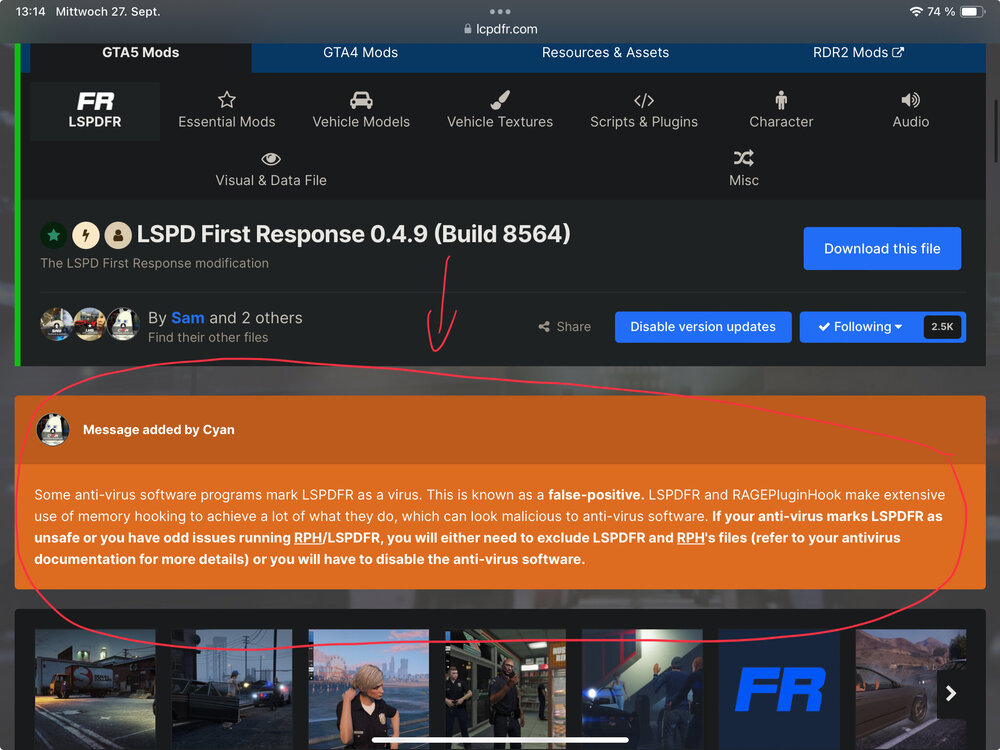The width and height of the screenshot is (1000, 750).
Task: Open the blue FR logo thumbnail
Action: click(779, 689)
